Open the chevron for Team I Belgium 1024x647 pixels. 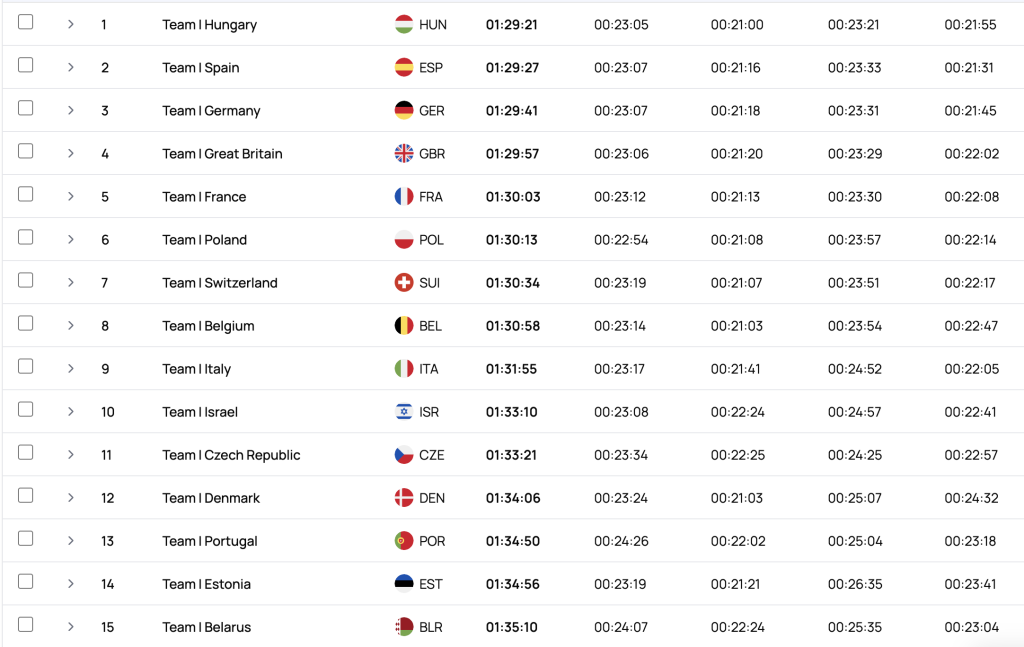point(71,326)
